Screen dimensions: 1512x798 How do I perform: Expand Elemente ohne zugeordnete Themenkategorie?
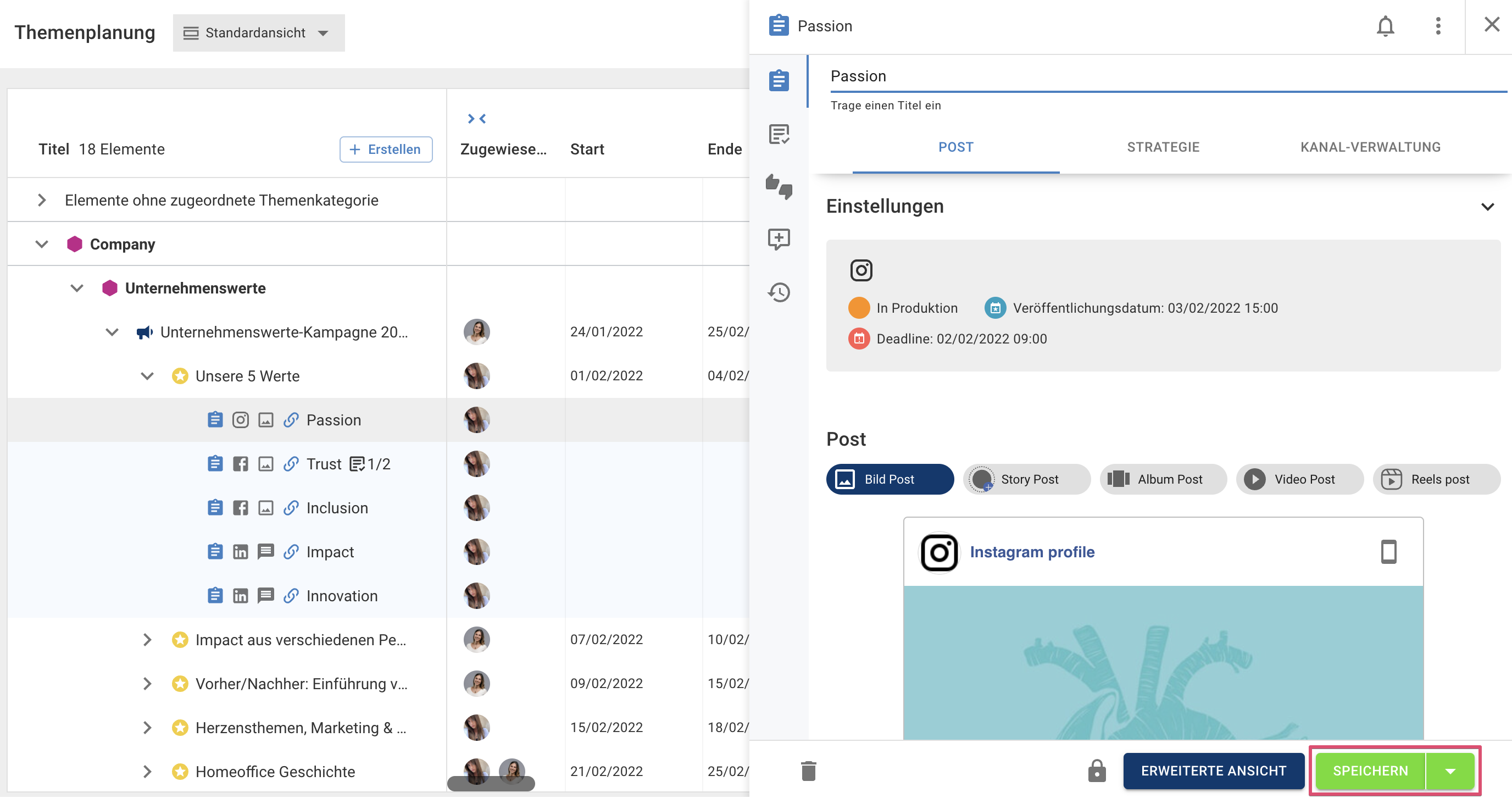coord(42,200)
